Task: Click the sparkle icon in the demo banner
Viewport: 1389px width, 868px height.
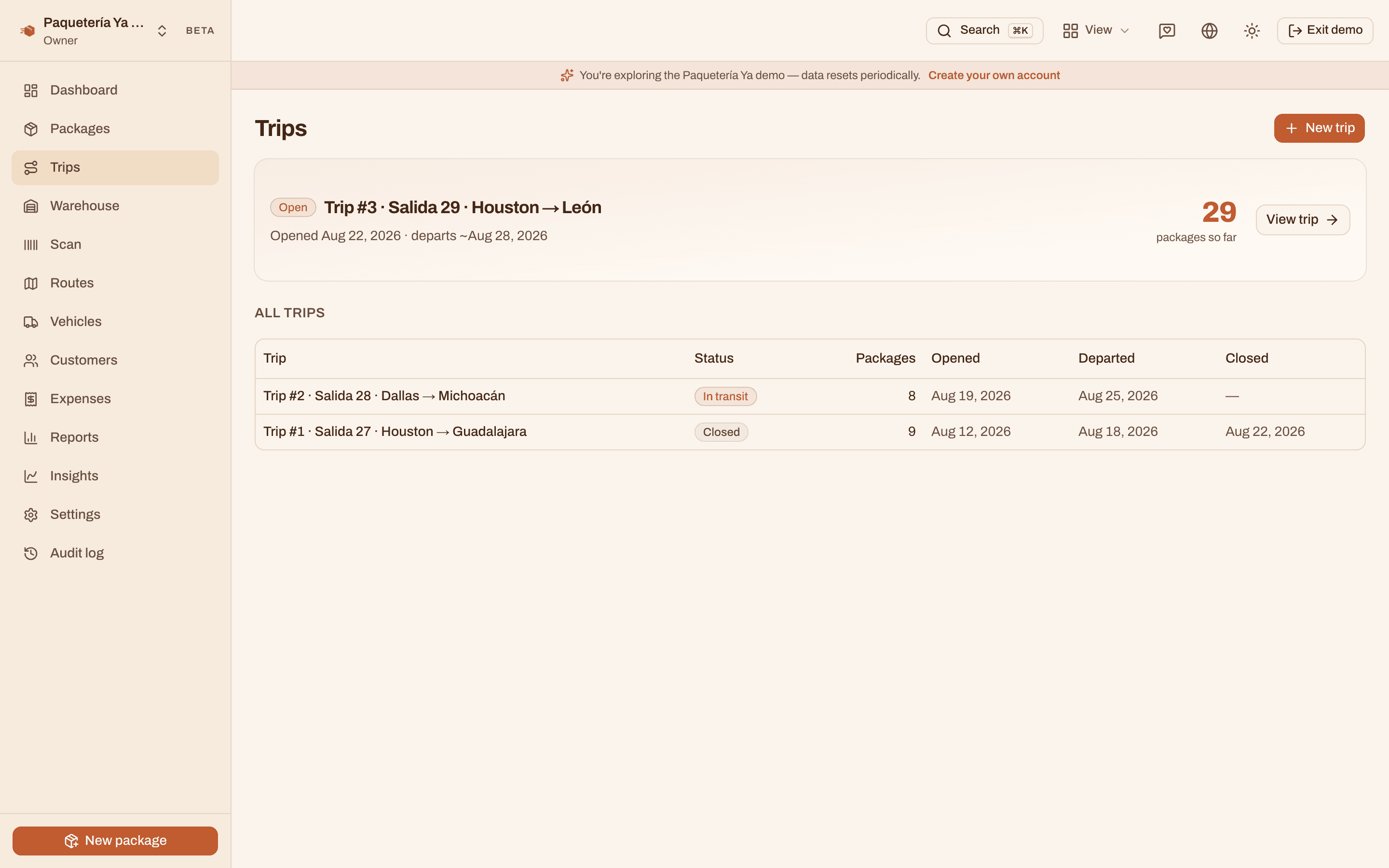Action: pos(567,75)
